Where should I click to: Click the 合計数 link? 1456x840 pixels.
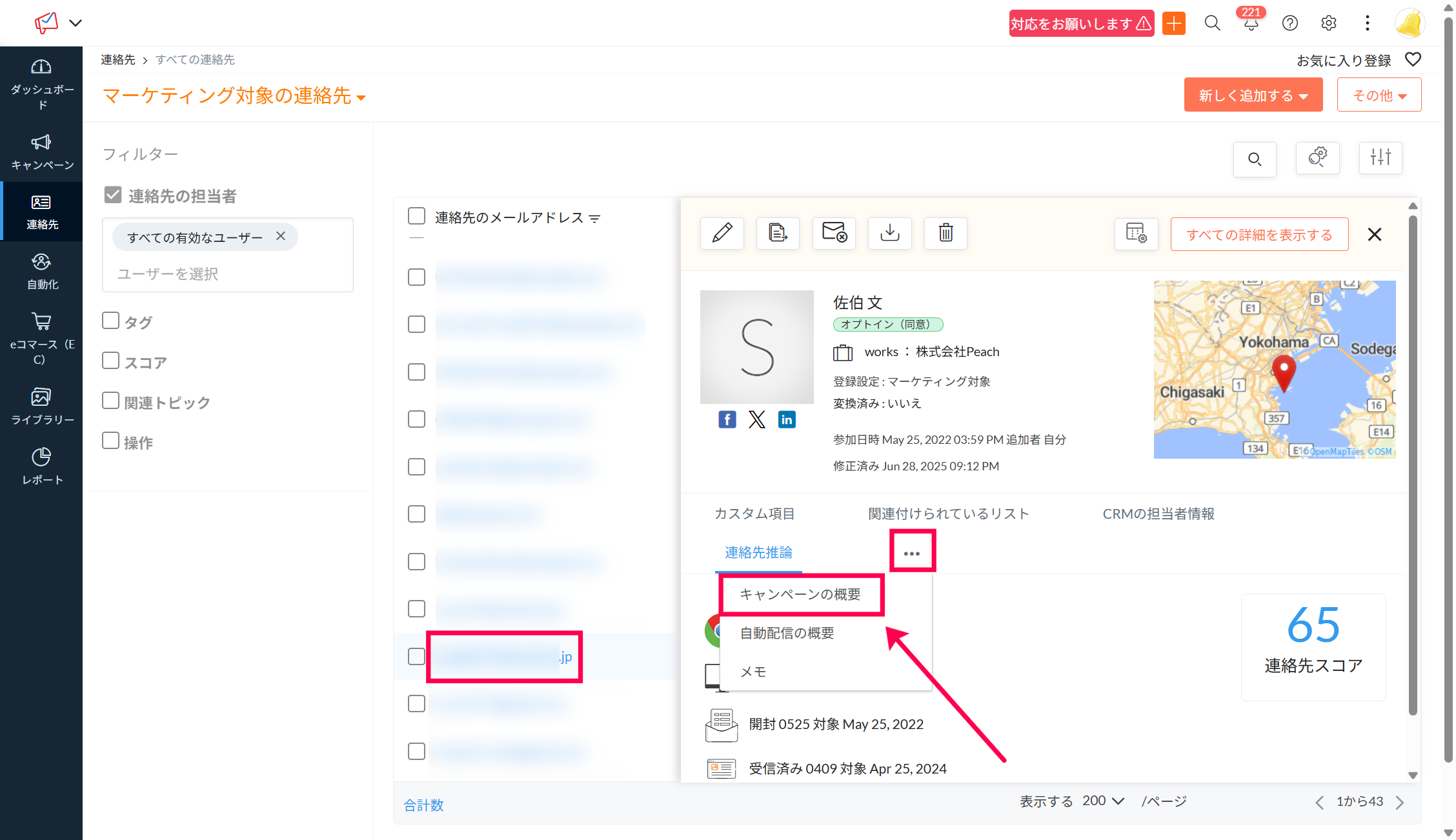[x=423, y=805]
